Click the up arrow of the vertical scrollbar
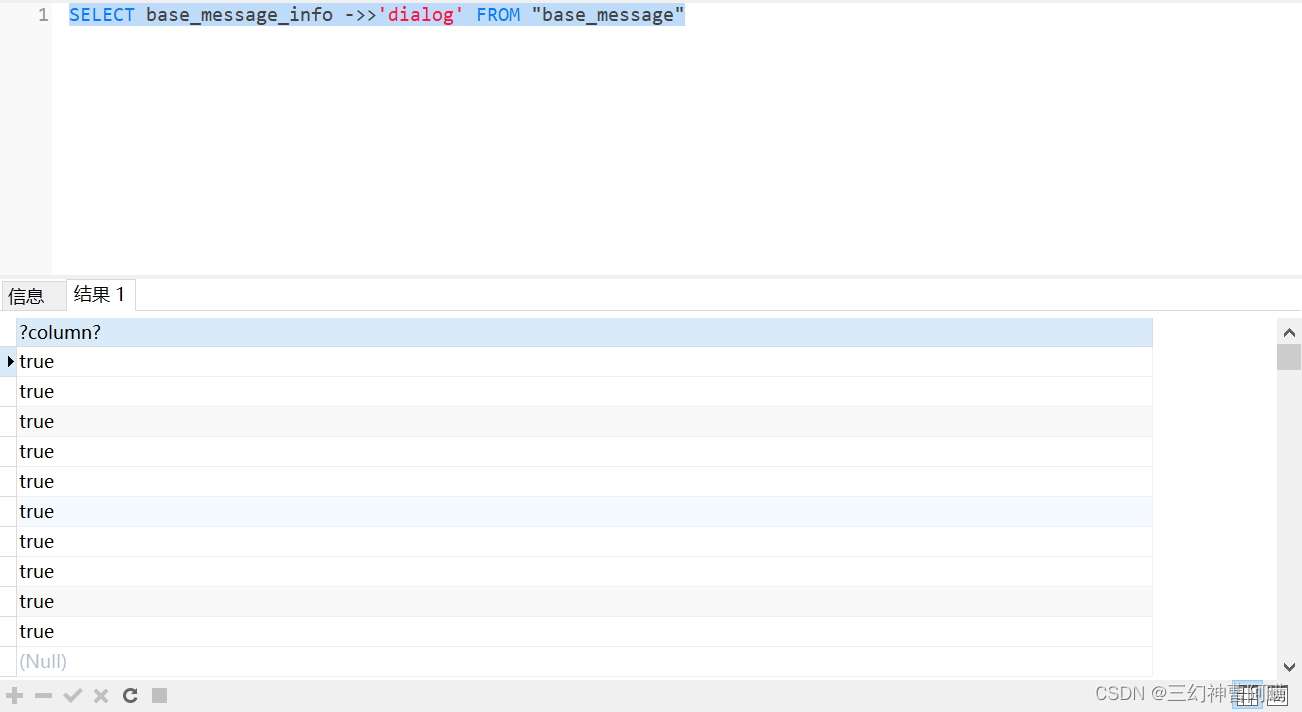This screenshot has height=712, width=1302. [1289, 331]
